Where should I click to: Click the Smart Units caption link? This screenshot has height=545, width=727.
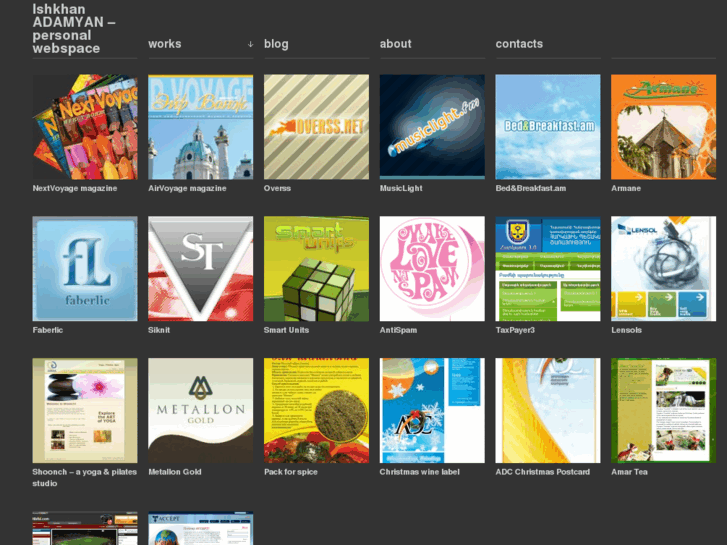point(287,330)
